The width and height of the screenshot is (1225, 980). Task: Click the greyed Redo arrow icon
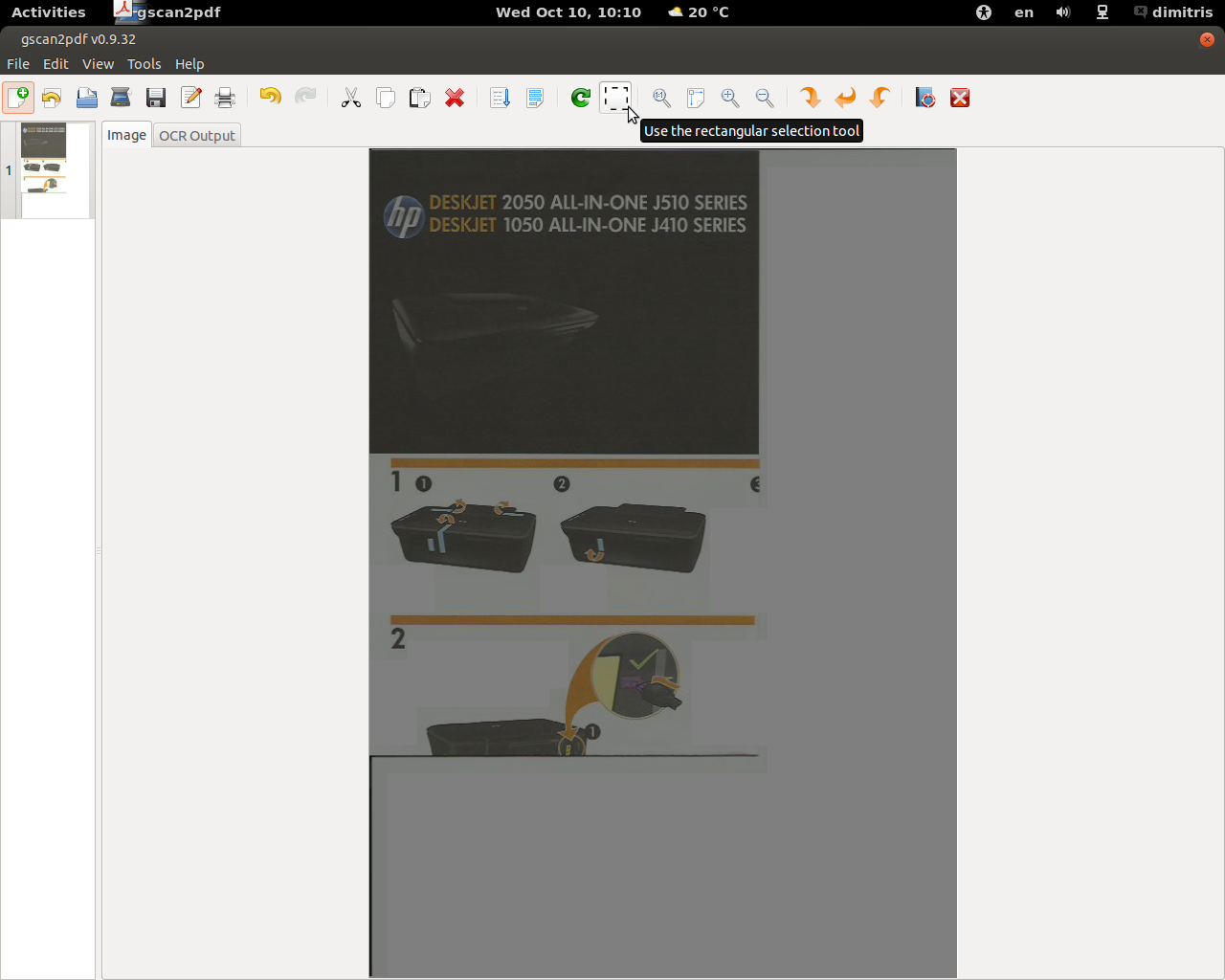[x=305, y=97]
